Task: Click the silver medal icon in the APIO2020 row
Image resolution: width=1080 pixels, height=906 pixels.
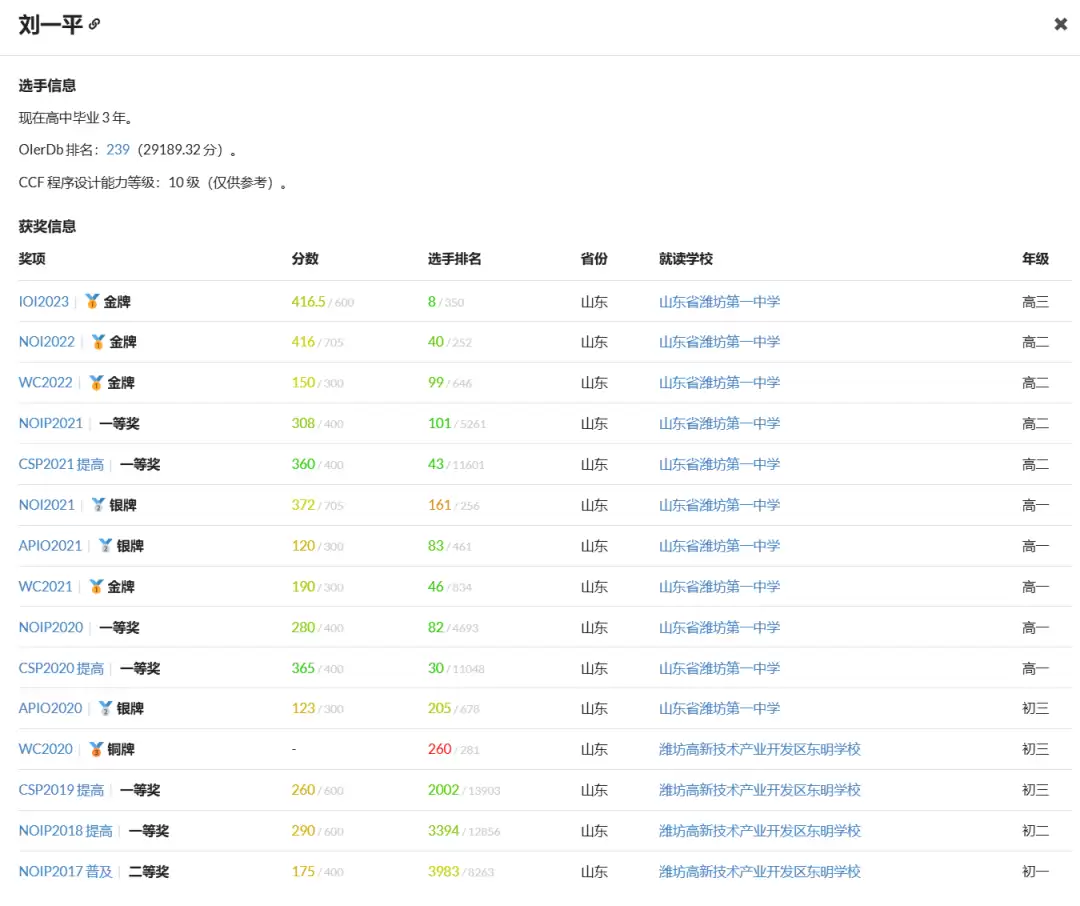Action: point(103,708)
